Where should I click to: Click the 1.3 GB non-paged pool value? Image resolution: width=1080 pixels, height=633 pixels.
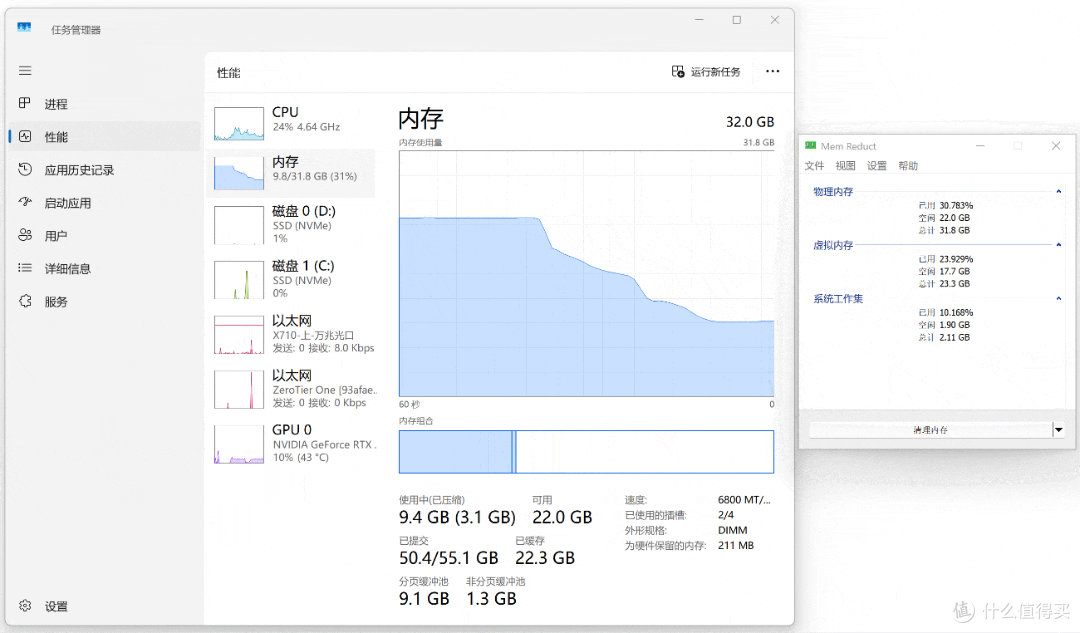point(491,599)
